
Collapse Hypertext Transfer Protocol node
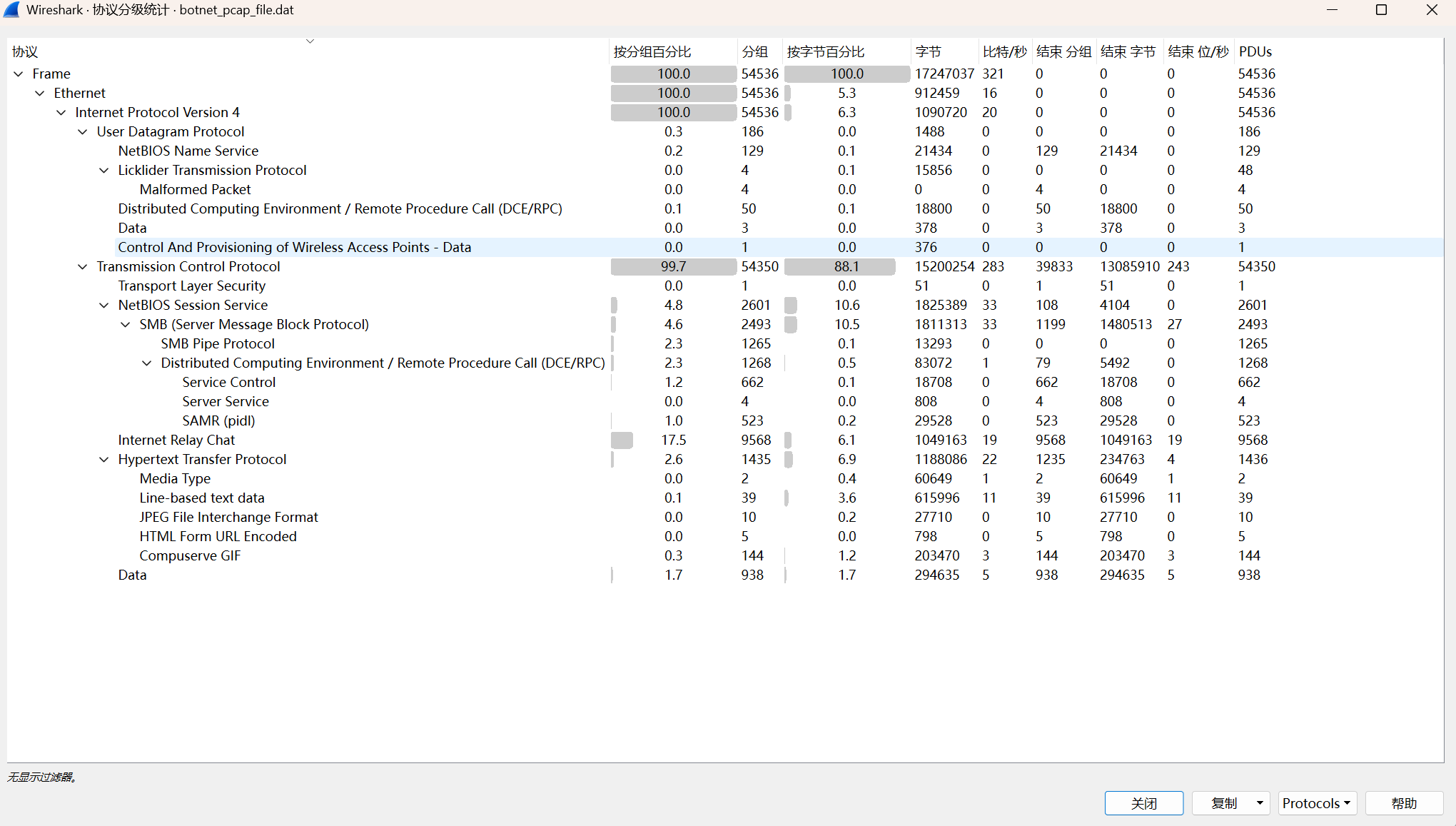(x=104, y=460)
